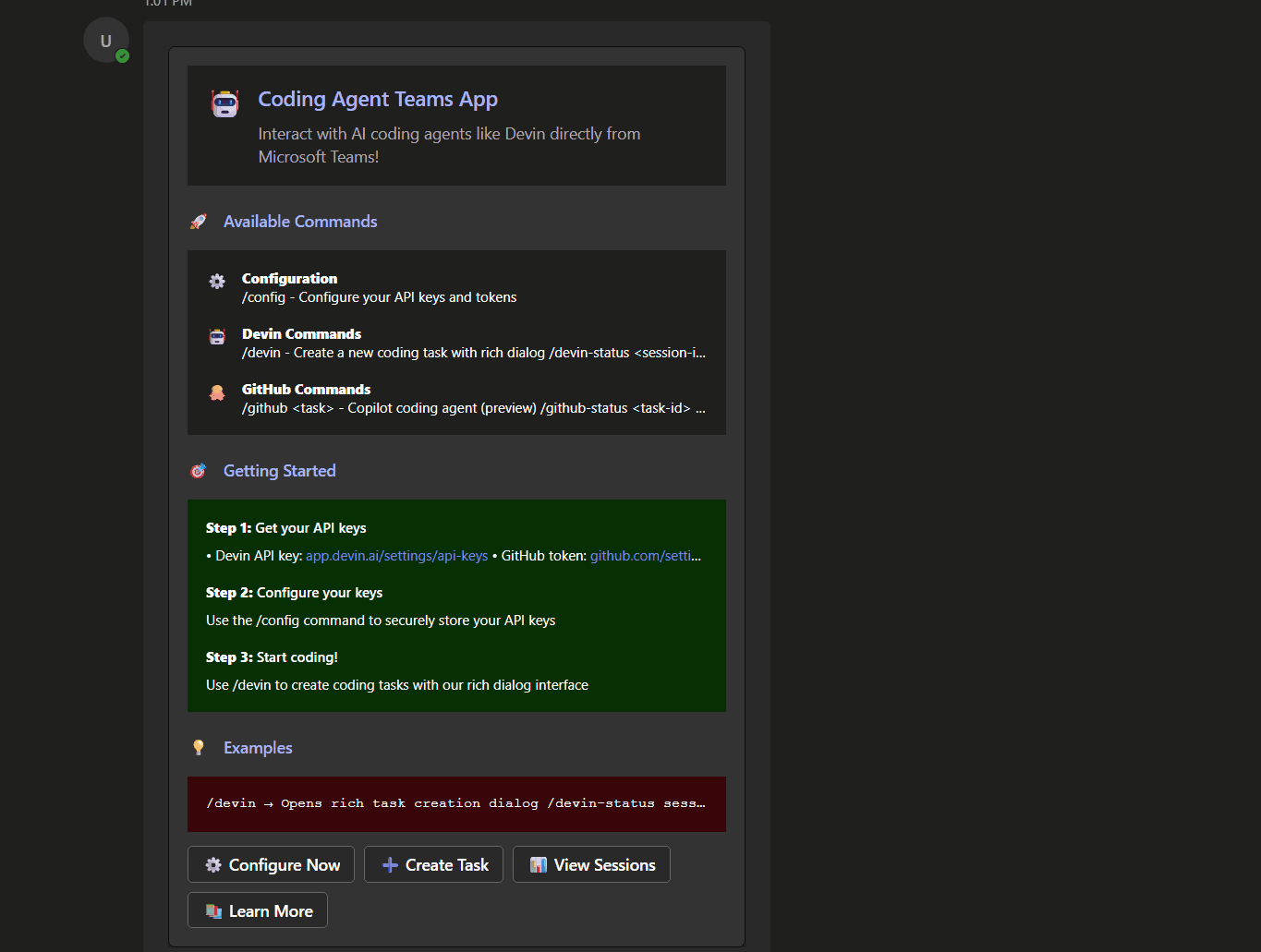Click the gear icon beside Configuration
This screenshot has height=952, width=1261.
217,282
